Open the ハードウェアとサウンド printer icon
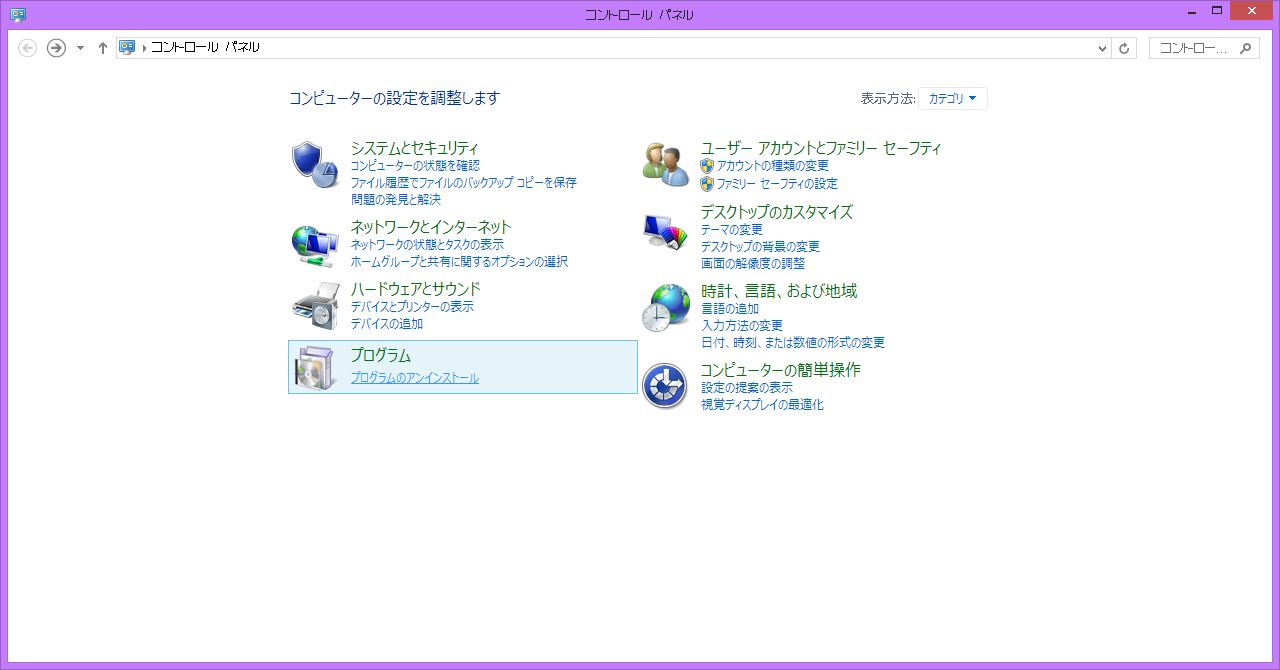Screen dimensions: 1280x670 tap(316, 308)
